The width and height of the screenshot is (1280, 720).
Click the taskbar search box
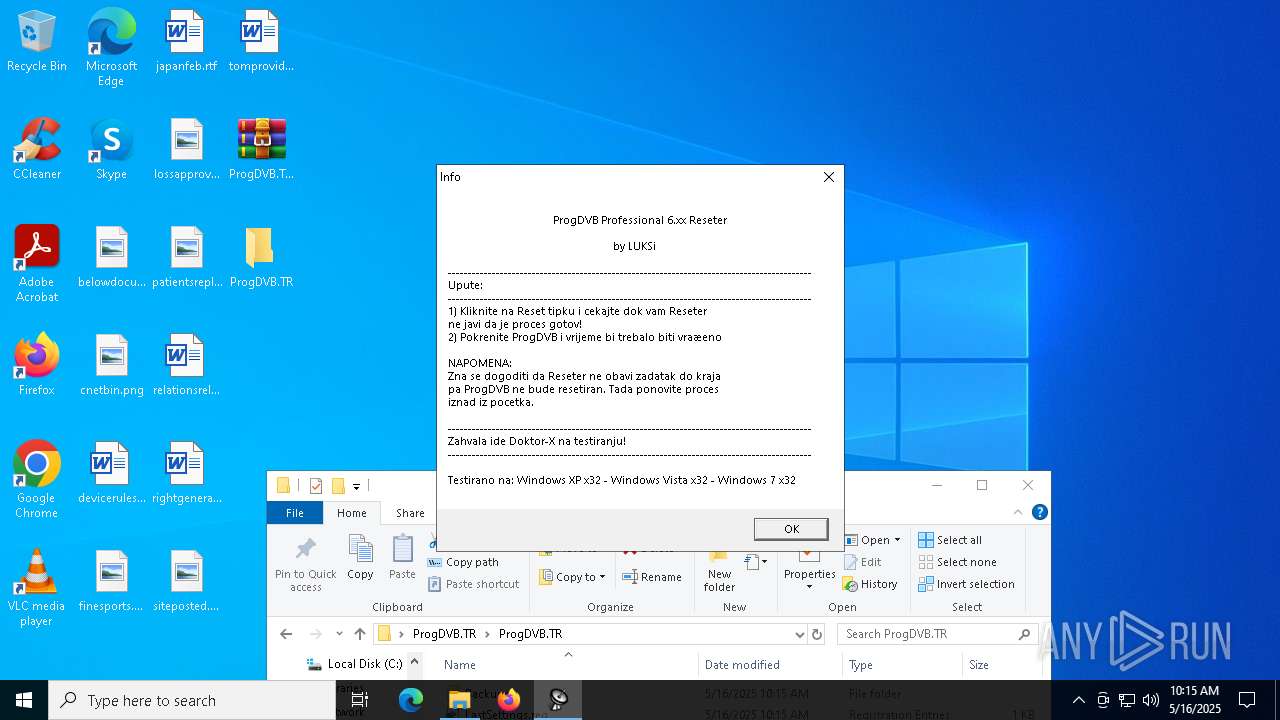click(192, 700)
